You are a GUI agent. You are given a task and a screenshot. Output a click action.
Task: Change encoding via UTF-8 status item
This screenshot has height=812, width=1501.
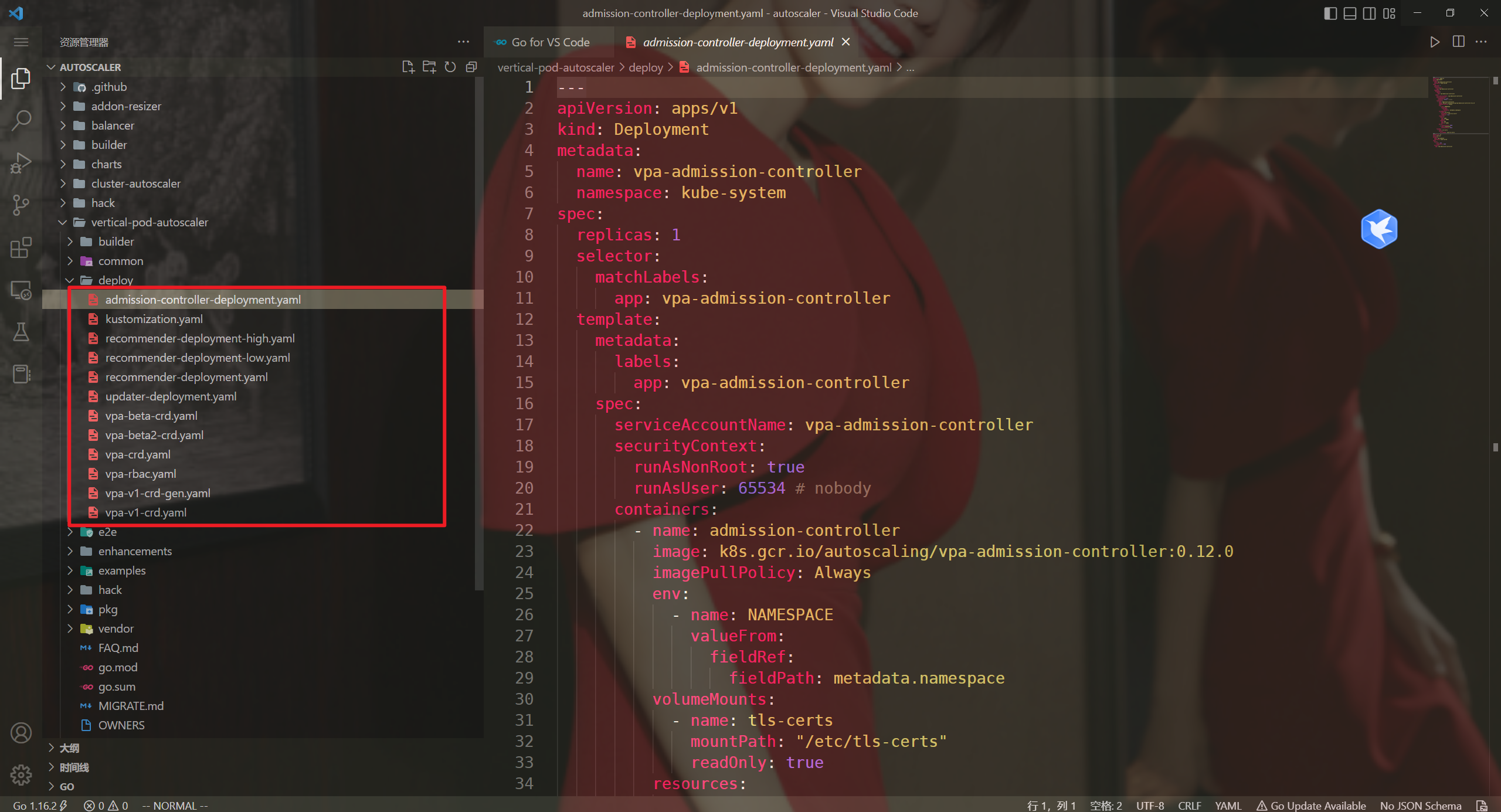coord(1150,806)
